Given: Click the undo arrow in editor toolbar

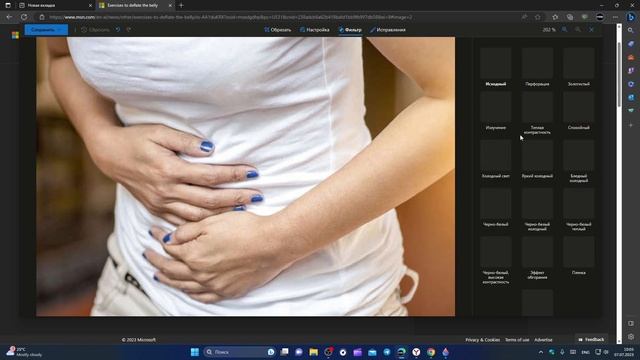Looking at the screenshot, I should pos(118,30).
